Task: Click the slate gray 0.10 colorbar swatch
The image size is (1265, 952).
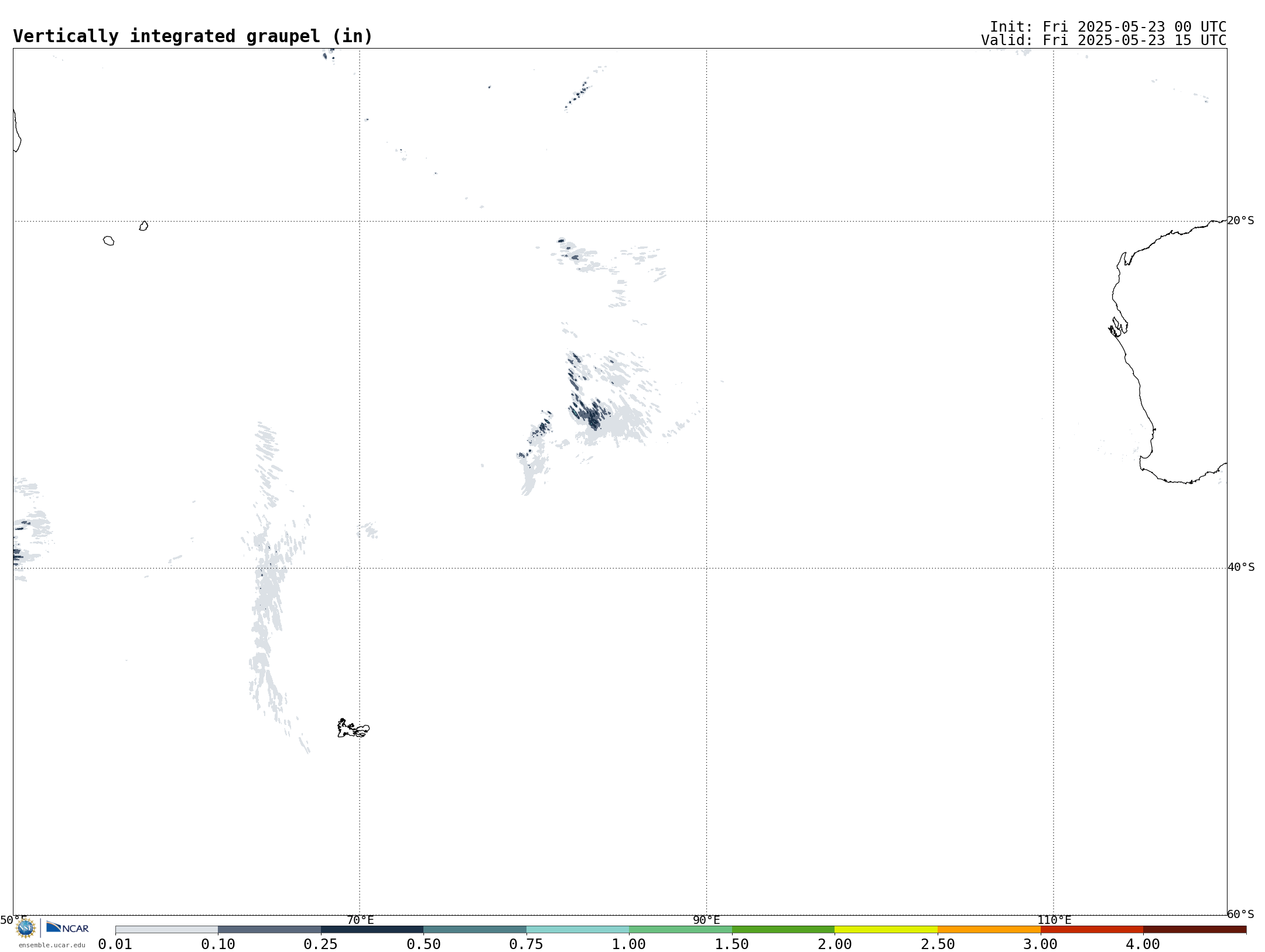Action: tap(269, 930)
